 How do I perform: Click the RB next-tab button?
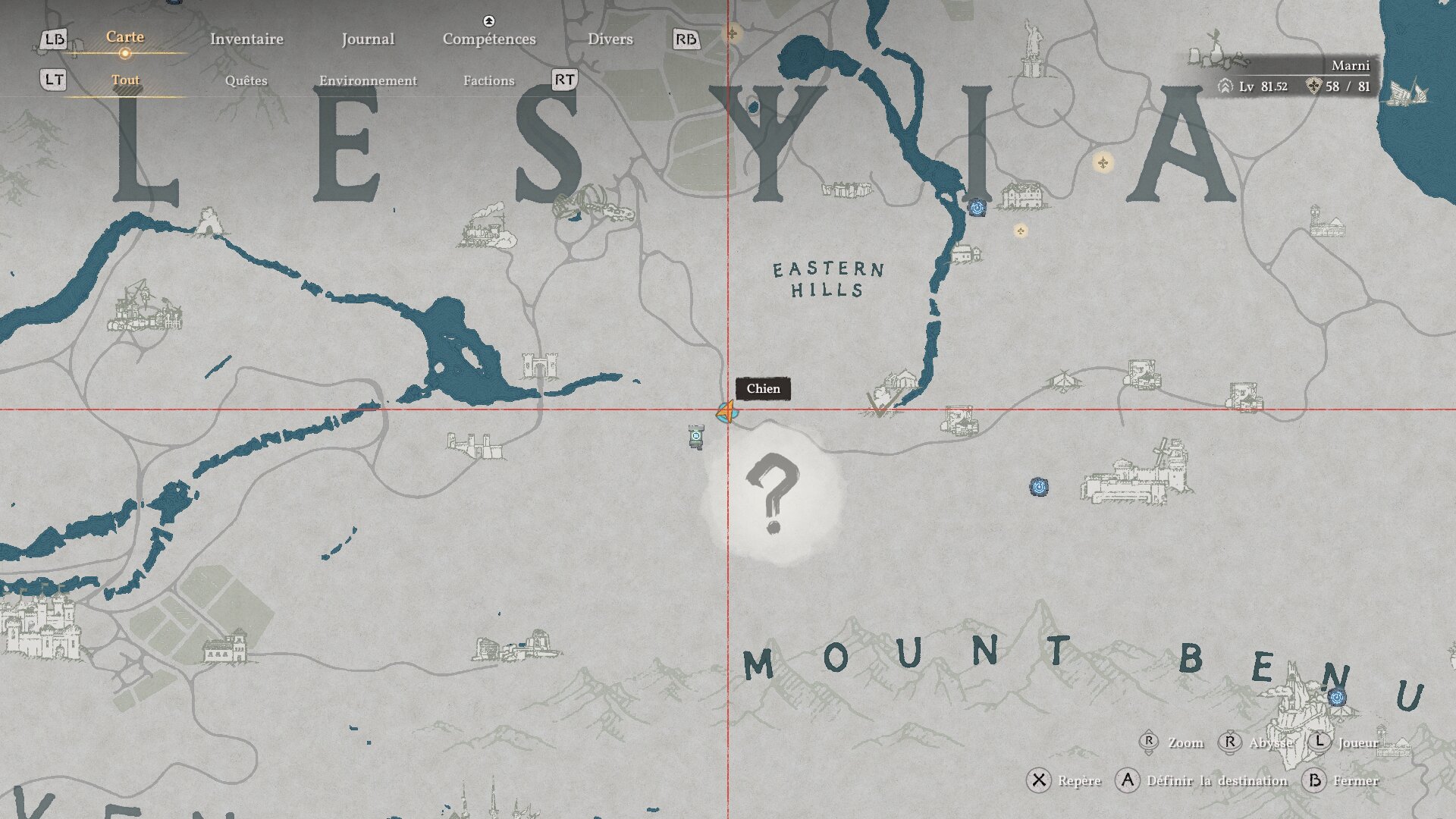(x=686, y=39)
